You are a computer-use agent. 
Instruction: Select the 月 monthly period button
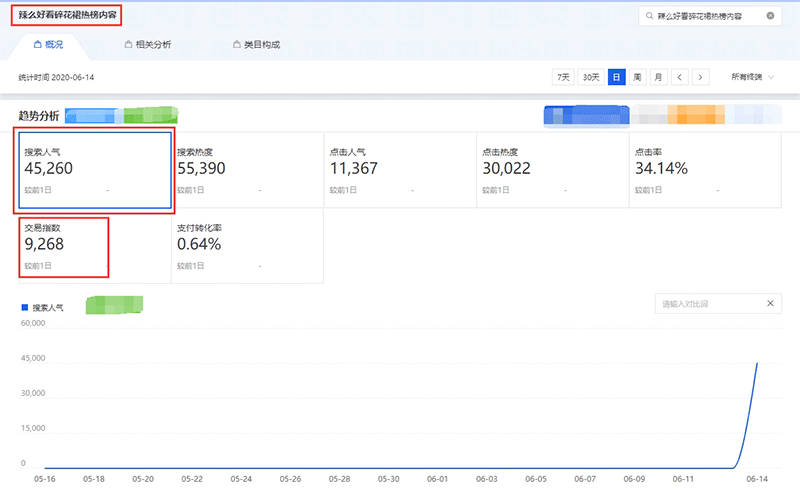[658, 77]
